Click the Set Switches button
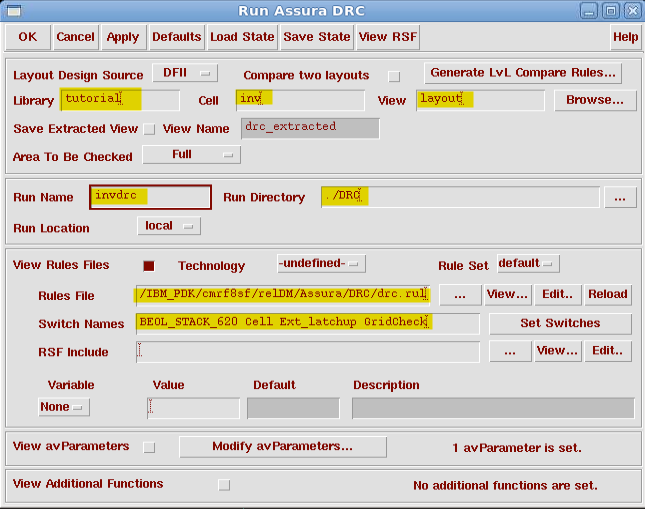The height and width of the screenshot is (509, 645). pos(560,323)
